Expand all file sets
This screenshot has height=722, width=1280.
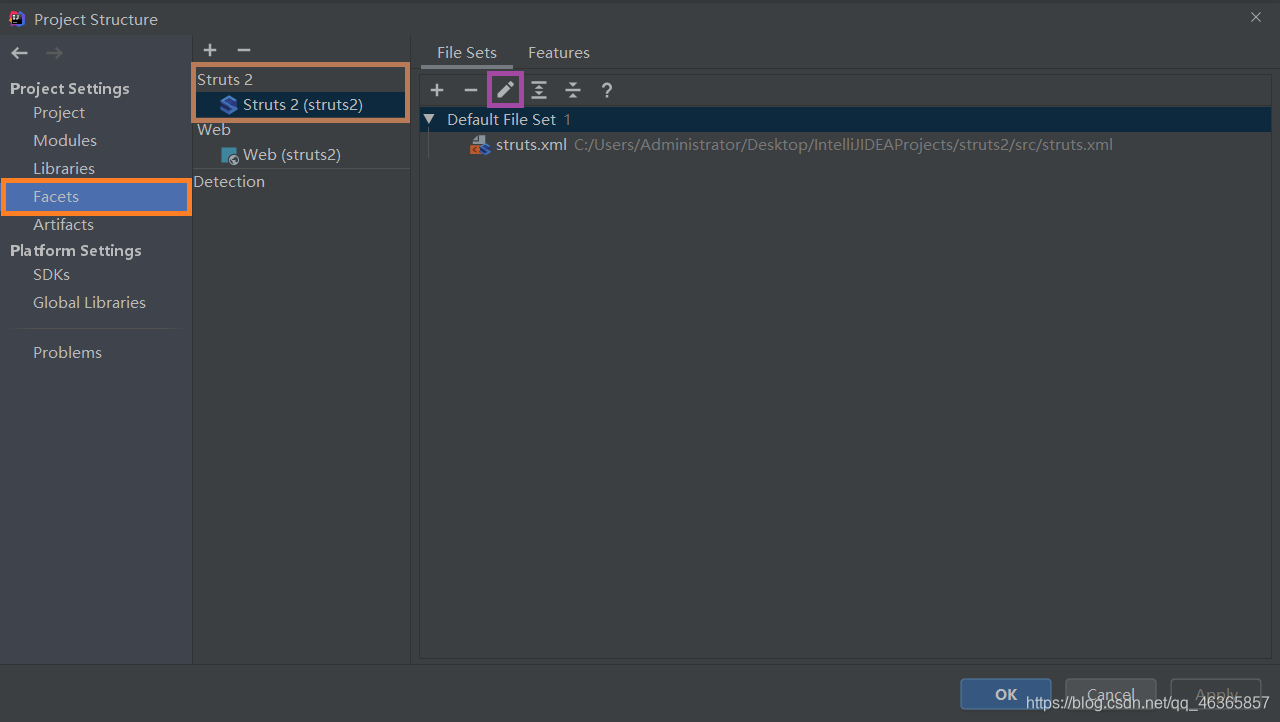[x=539, y=90]
